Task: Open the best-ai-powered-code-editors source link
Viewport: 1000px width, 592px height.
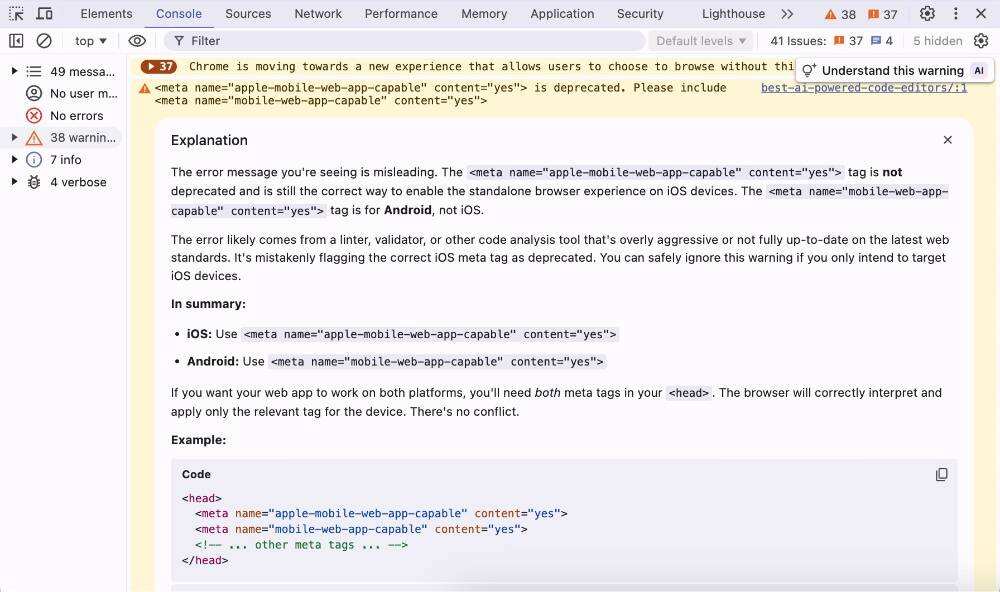Action: point(863,88)
